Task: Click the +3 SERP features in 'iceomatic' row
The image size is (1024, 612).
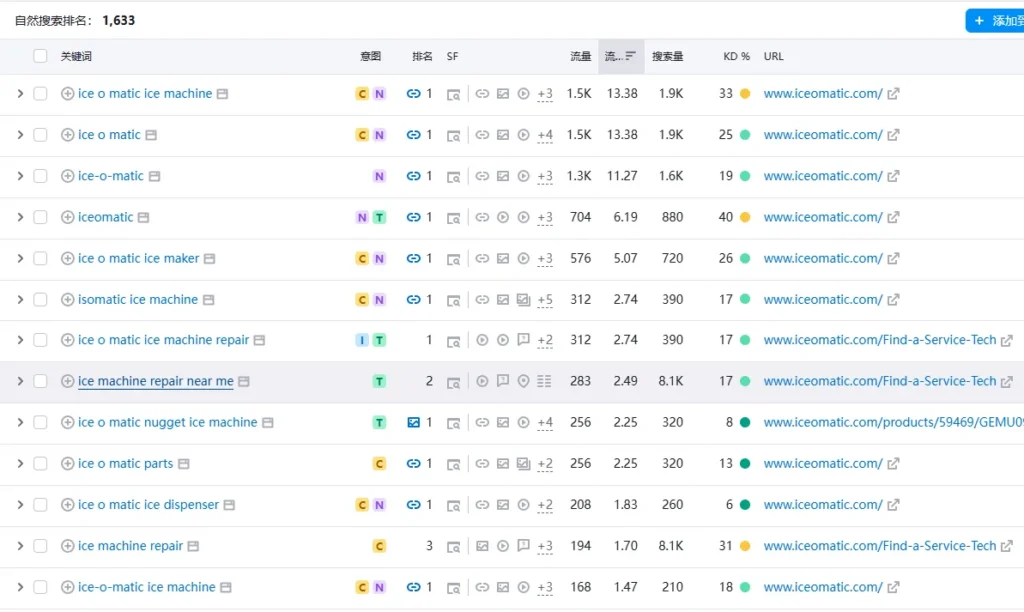Action: click(x=545, y=217)
